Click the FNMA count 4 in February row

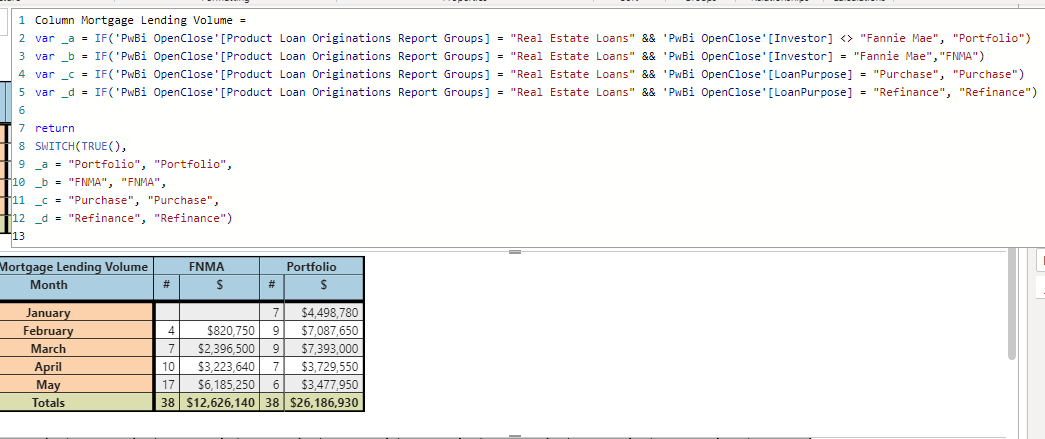click(167, 330)
